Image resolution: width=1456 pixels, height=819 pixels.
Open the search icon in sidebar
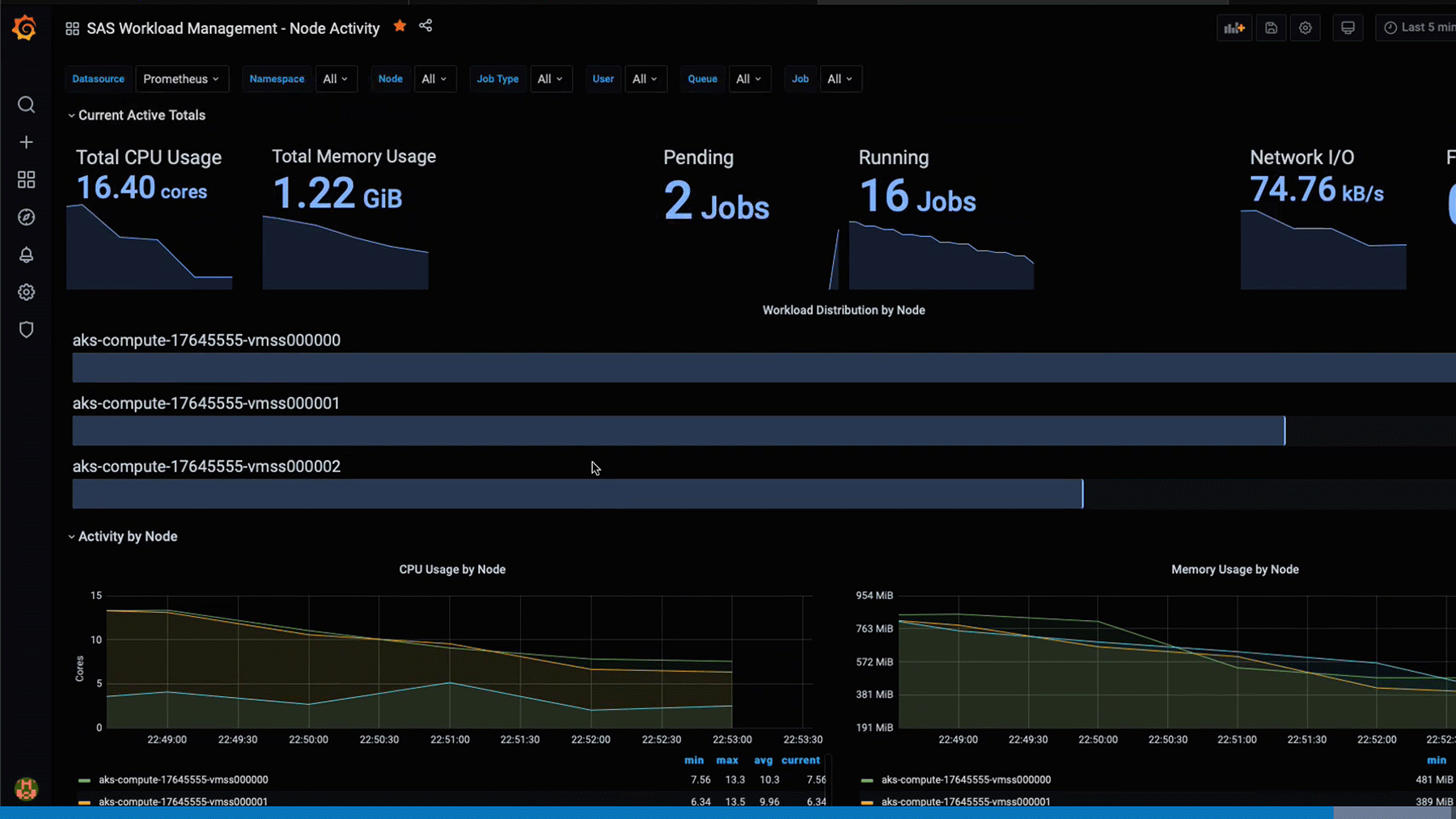26,104
